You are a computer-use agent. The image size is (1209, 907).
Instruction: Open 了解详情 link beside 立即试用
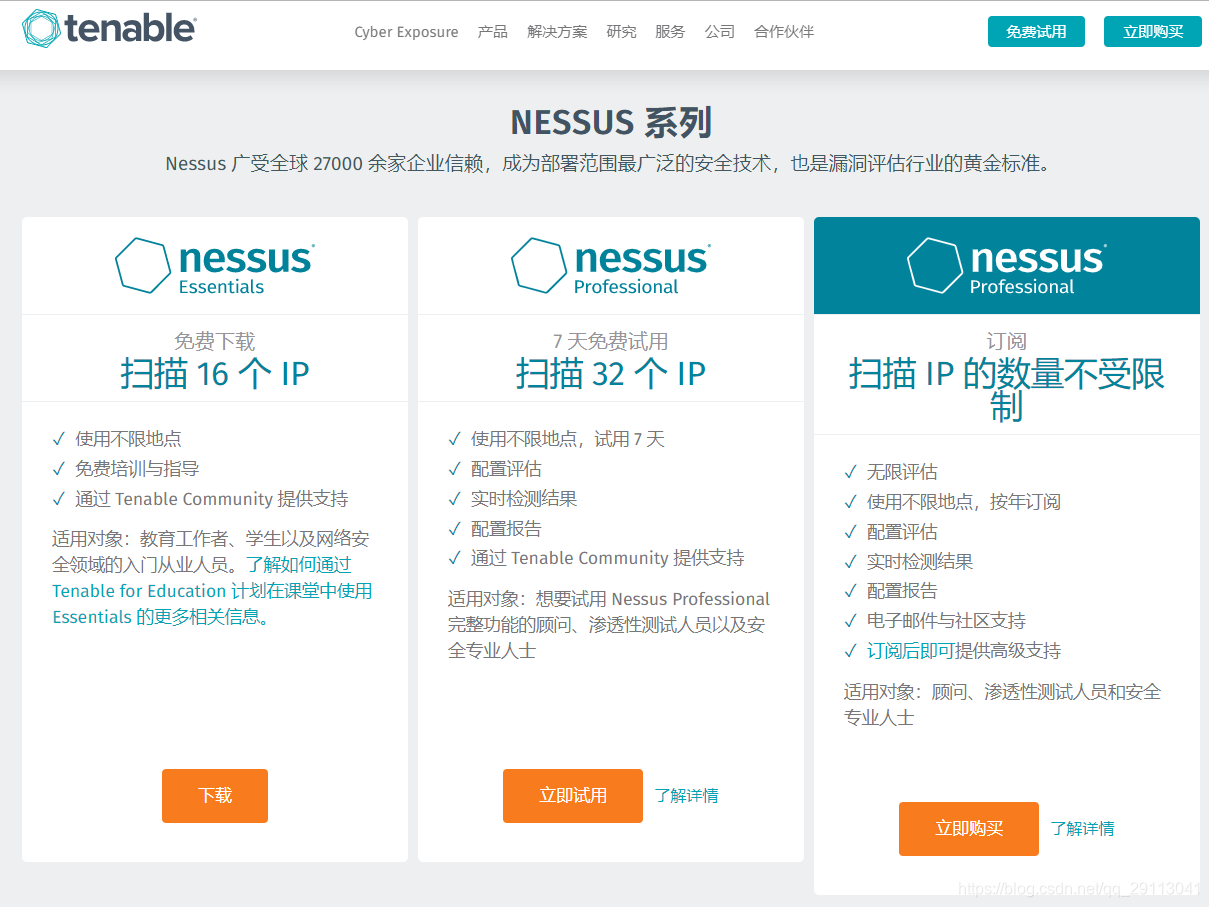click(686, 796)
